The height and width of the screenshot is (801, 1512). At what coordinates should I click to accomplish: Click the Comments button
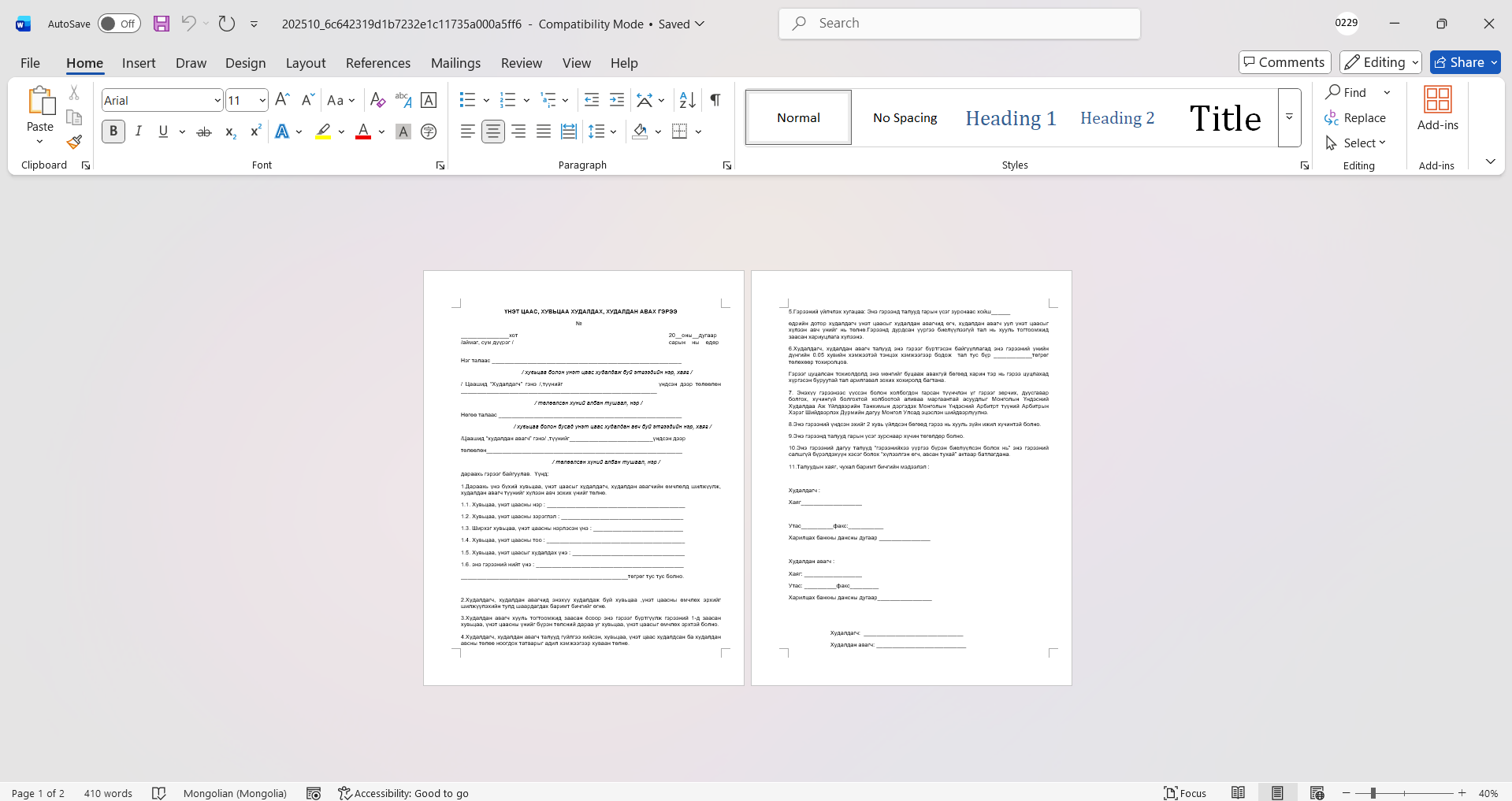click(1284, 62)
